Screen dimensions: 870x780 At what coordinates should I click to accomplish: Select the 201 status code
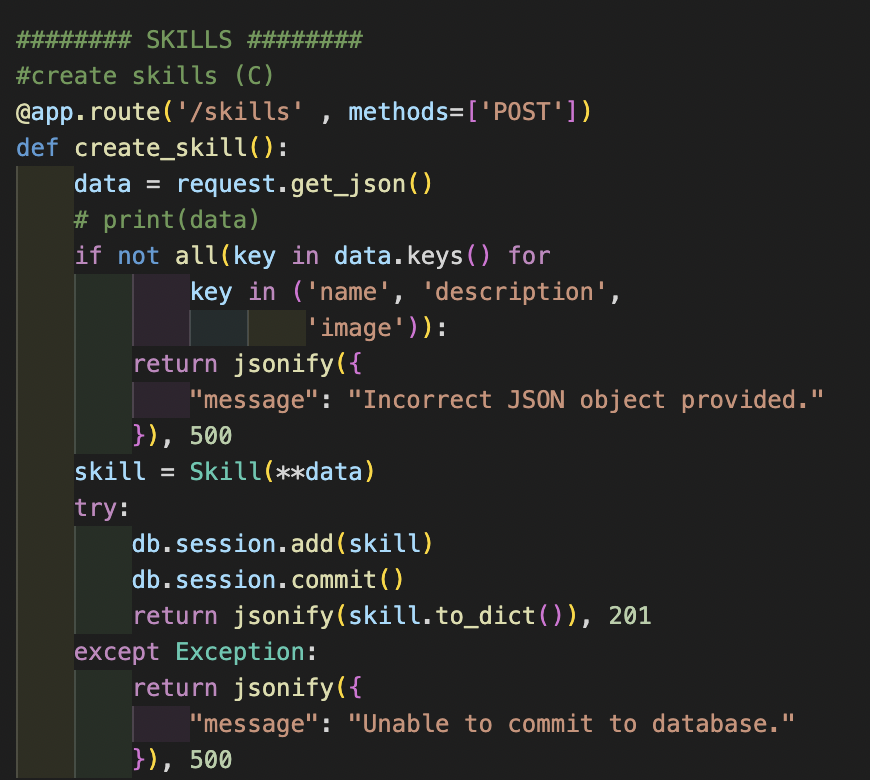click(635, 615)
